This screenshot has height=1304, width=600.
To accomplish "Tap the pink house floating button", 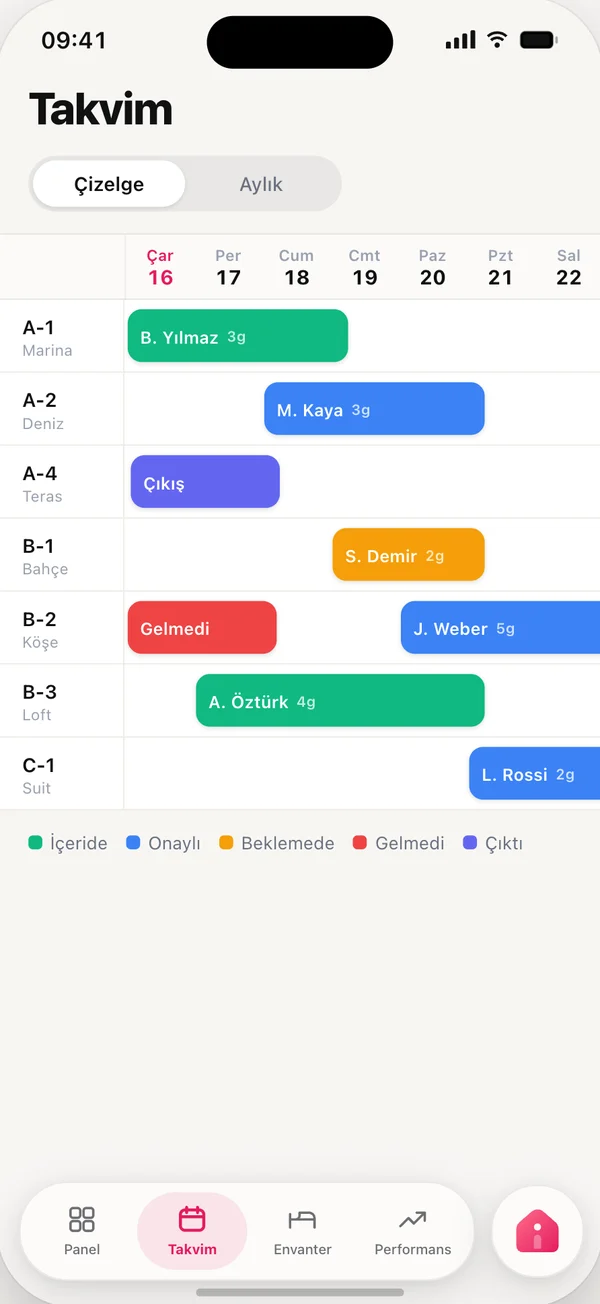I will pos(537,1231).
